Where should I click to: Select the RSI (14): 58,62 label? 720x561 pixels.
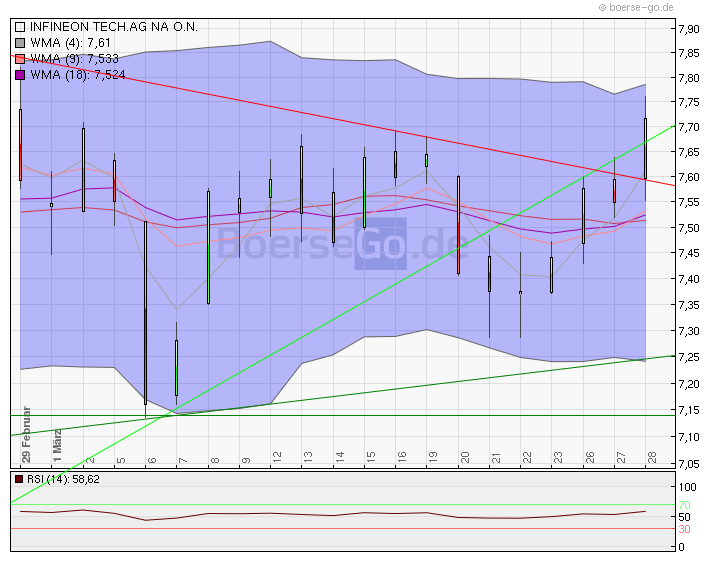(63, 479)
